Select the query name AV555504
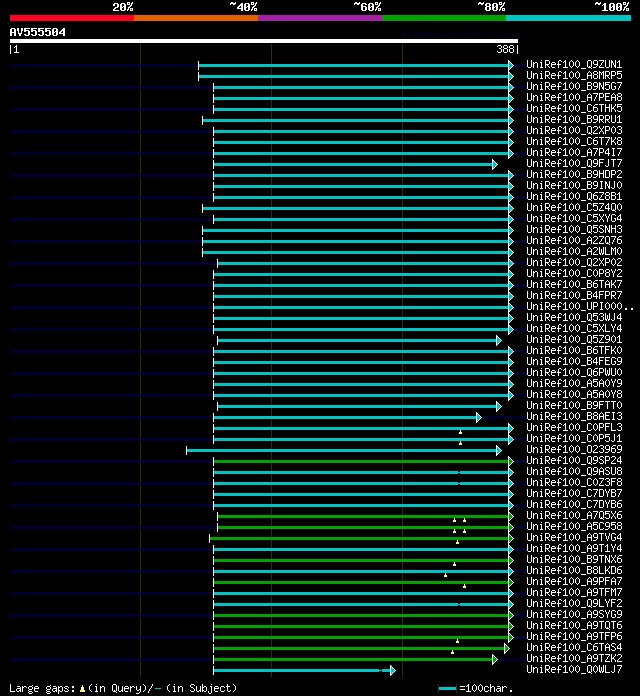640x696 pixels. [38, 32]
